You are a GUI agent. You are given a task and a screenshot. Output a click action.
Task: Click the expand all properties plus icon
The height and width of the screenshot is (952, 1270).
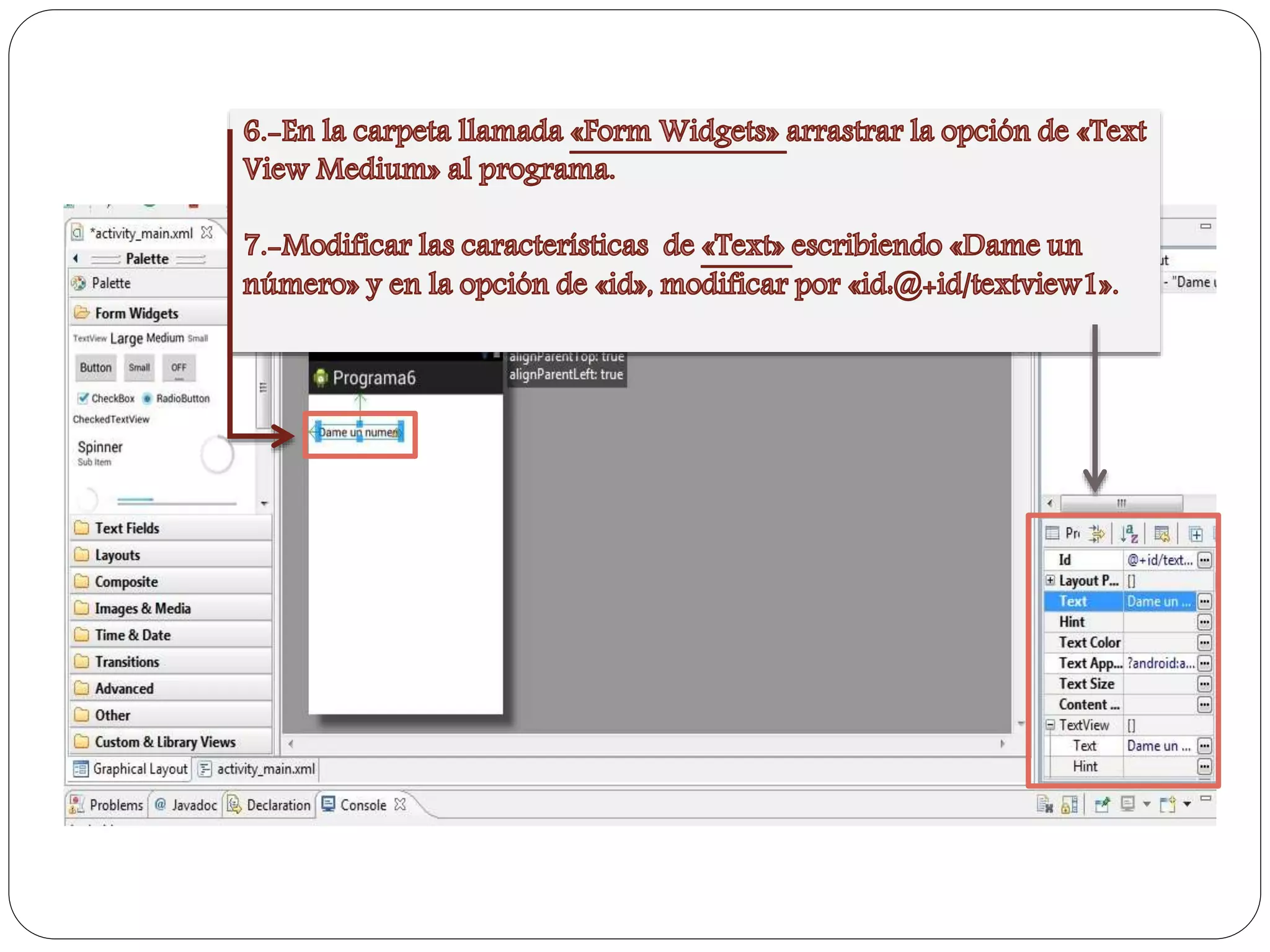pyautogui.click(x=1196, y=534)
